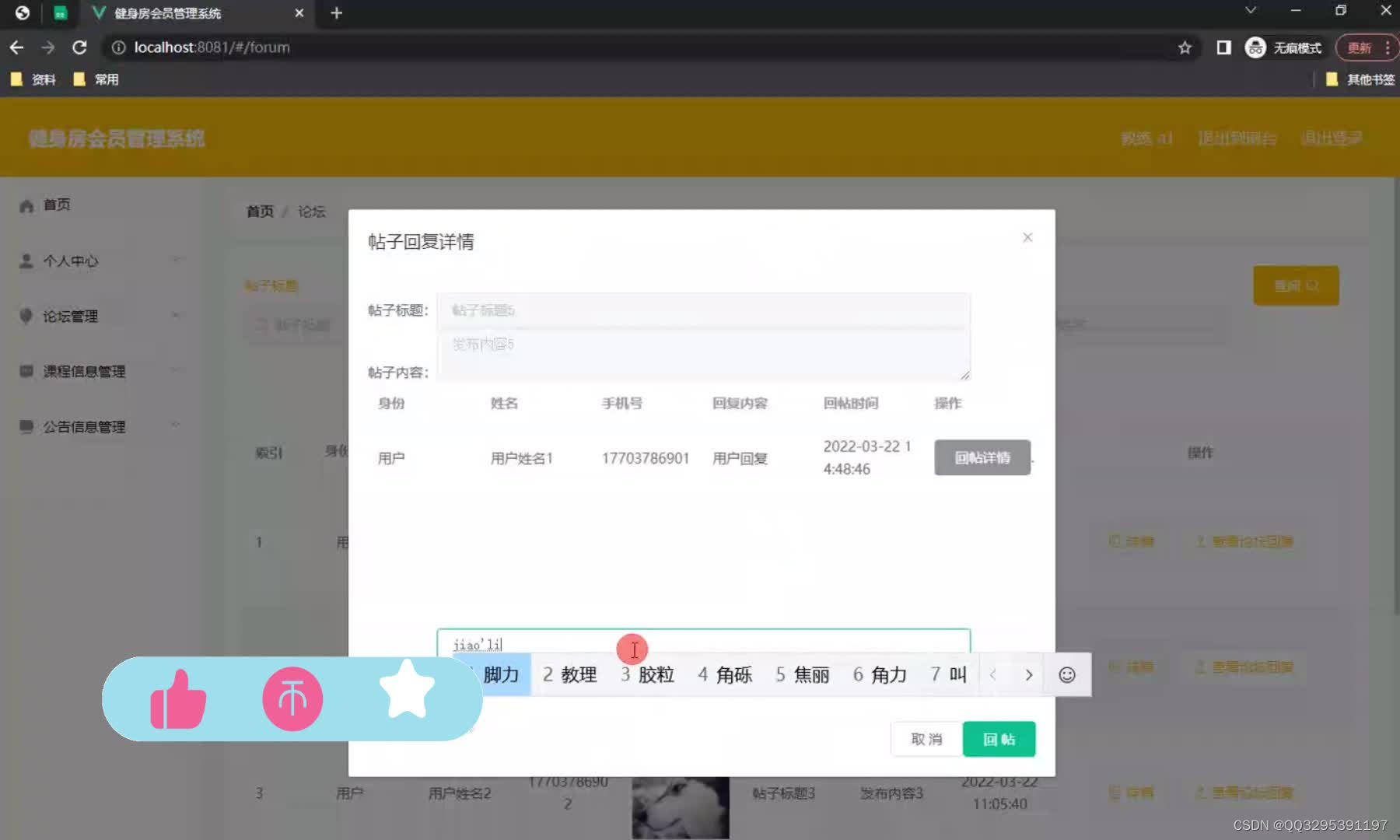
Task: Open the 资料 bookmarks folder
Action: (x=33, y=79)
